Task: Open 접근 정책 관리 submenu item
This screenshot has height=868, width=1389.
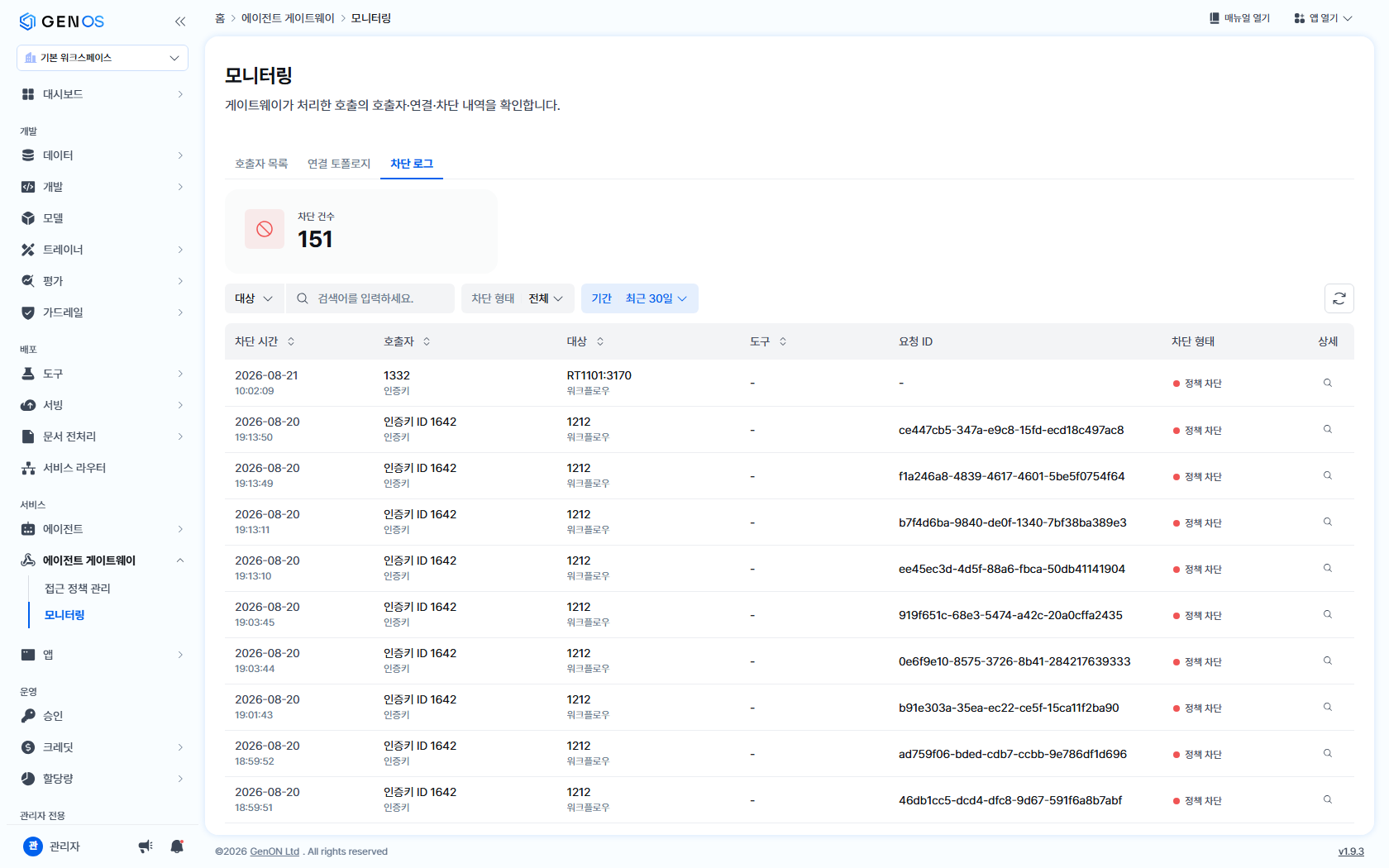Action: coord(78,589)
